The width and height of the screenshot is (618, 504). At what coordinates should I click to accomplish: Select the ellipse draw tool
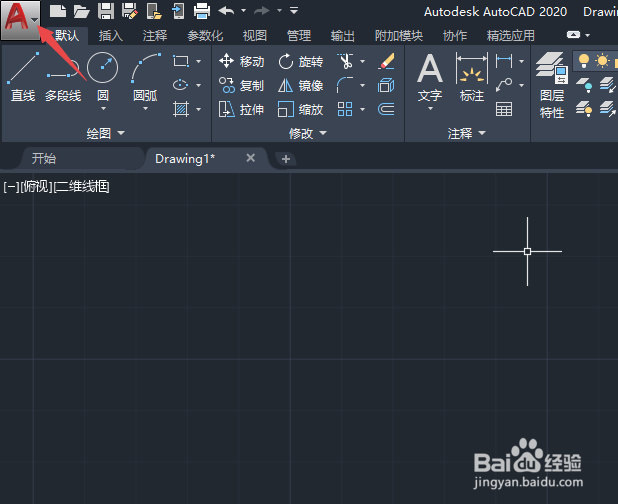[x=181, y=85]
